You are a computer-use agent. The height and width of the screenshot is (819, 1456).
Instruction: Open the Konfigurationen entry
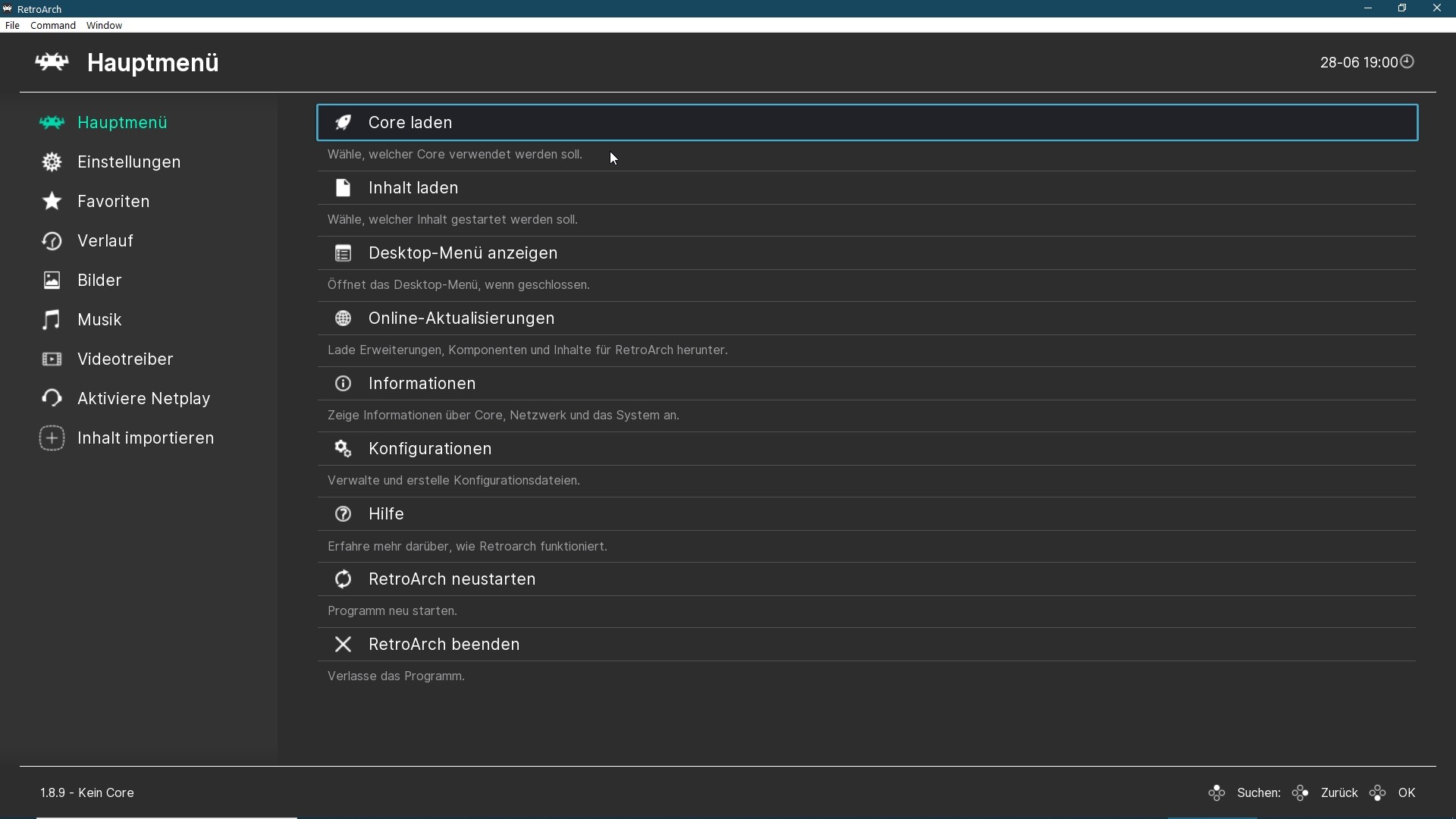(x=868, y=449)
